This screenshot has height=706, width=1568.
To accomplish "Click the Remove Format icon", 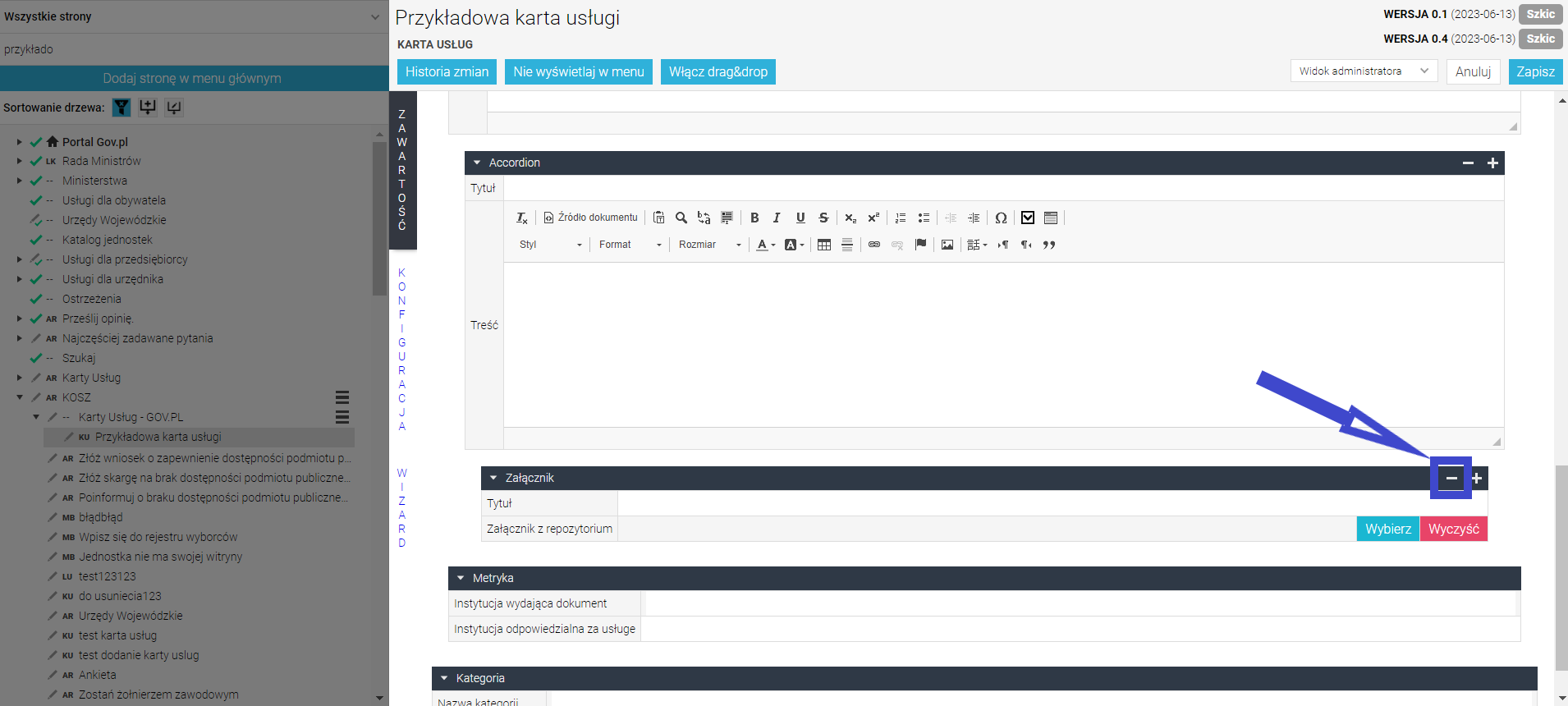I will 522,218.
